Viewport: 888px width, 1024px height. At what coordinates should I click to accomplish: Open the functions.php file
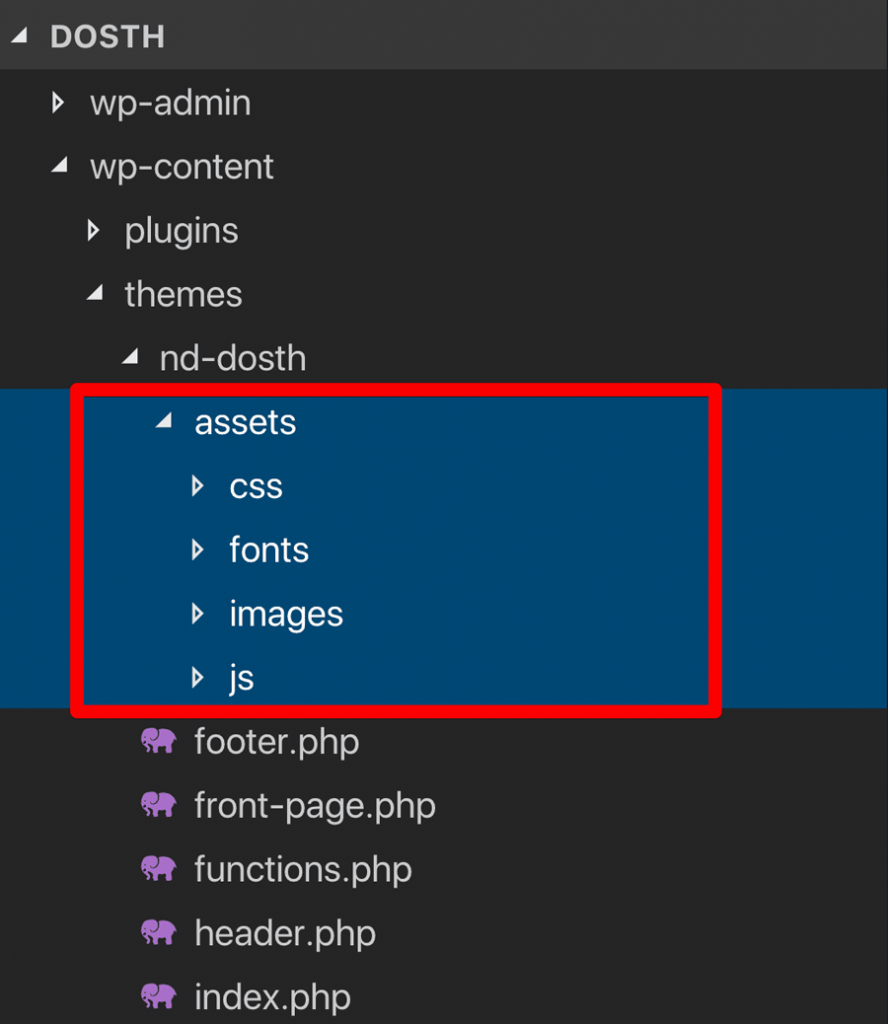click(303, 869)
